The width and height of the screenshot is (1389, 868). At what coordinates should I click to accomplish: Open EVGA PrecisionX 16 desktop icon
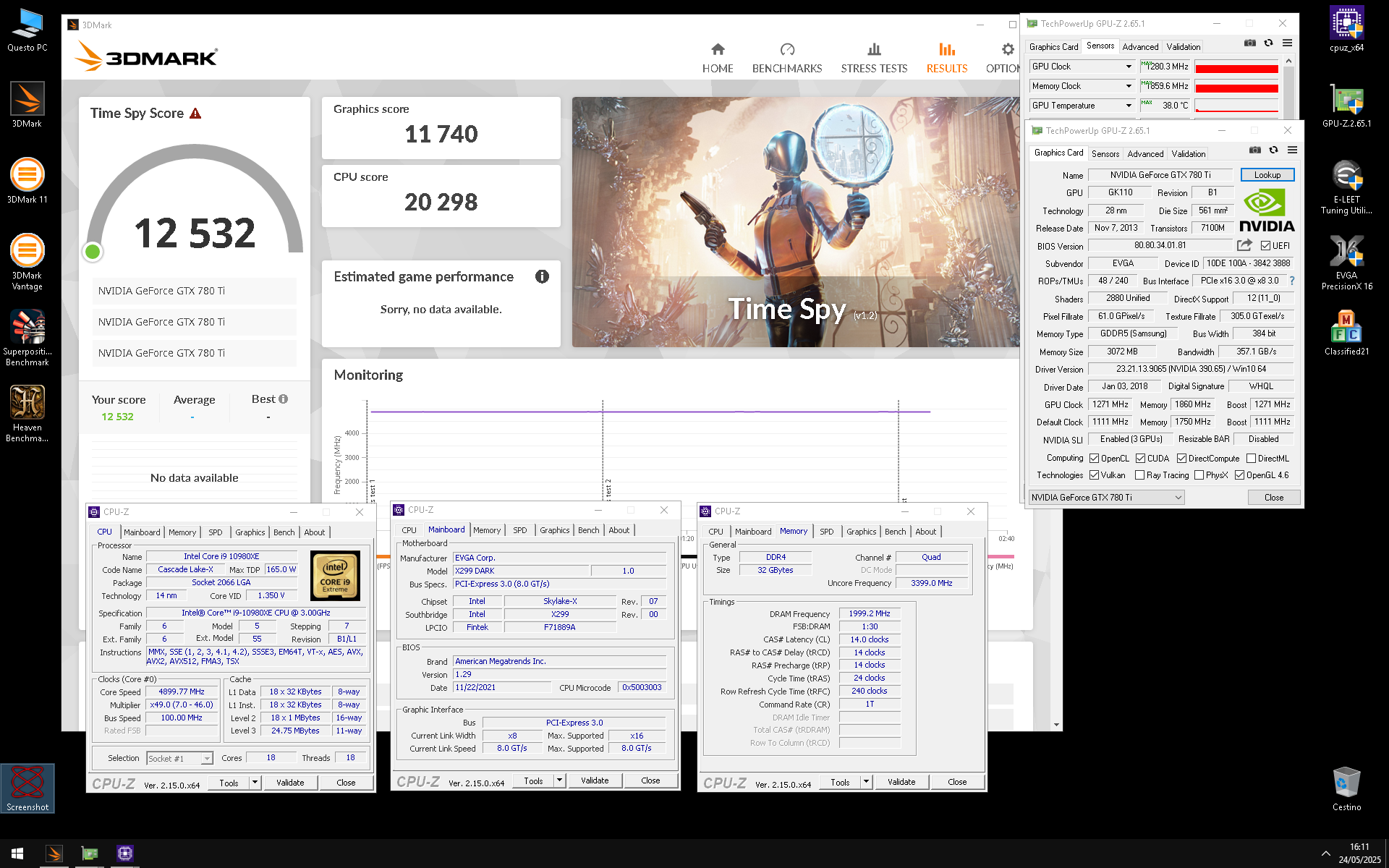(x=1346, y=263)
